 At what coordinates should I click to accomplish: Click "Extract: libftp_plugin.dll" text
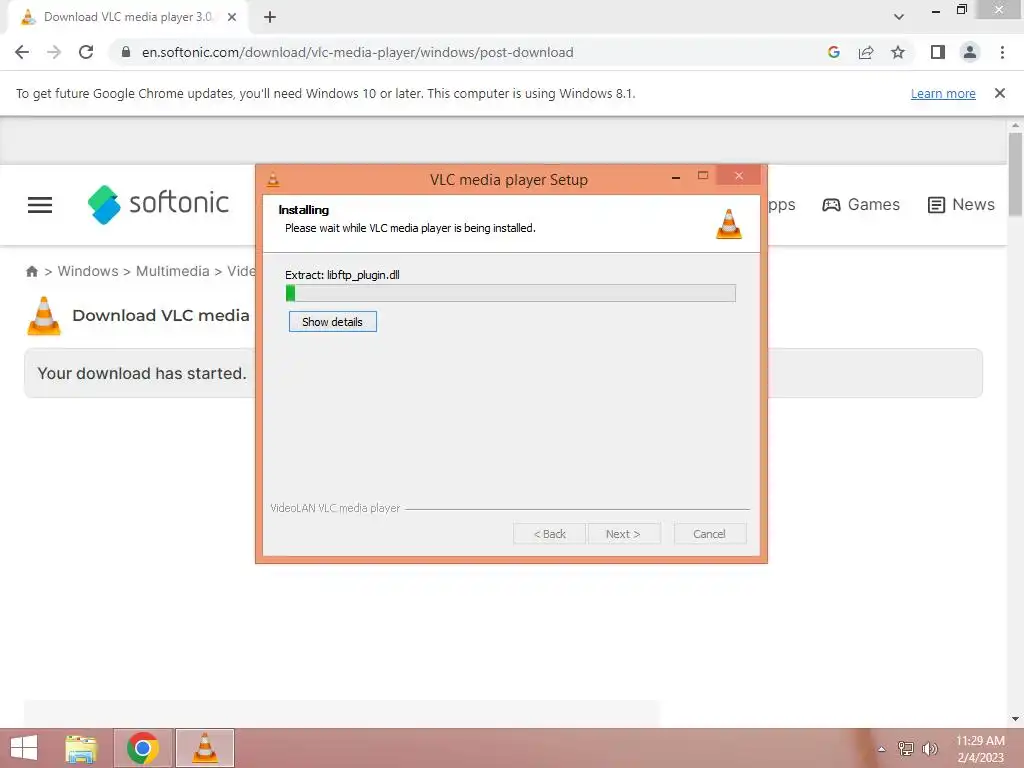click(342, 275)
